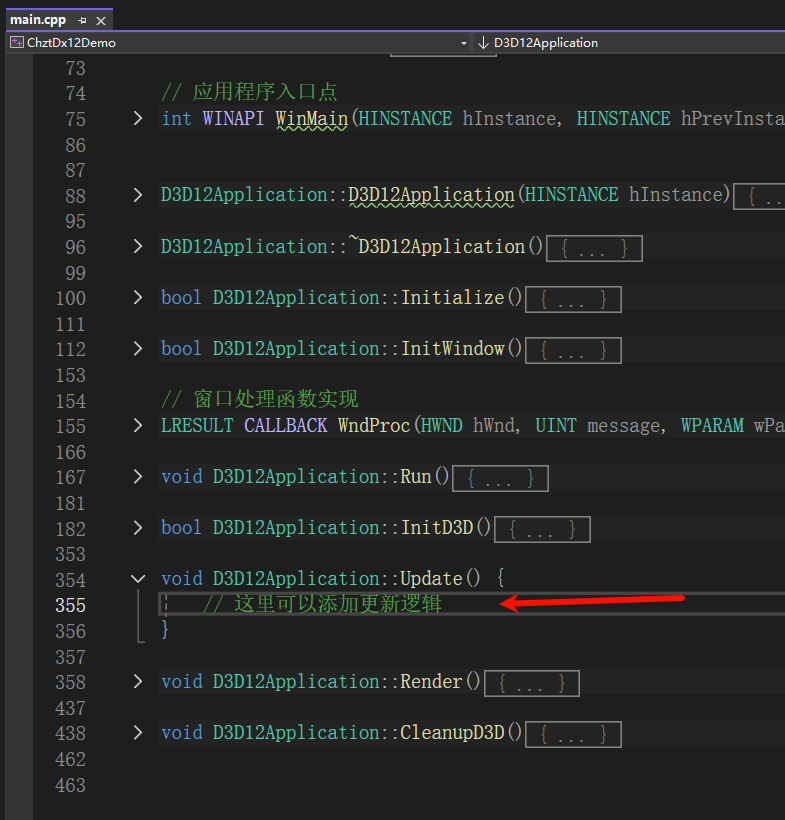Click the collapsed ellipsis box after InitD3D()
This screenshot has width=785, height=820.
point(541,529)
